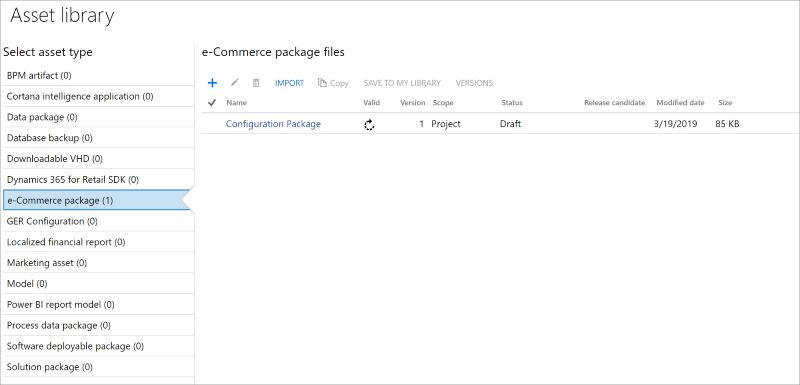Sort by Name column header
Screen dimensions: 800x385
[x=236, y=102]
